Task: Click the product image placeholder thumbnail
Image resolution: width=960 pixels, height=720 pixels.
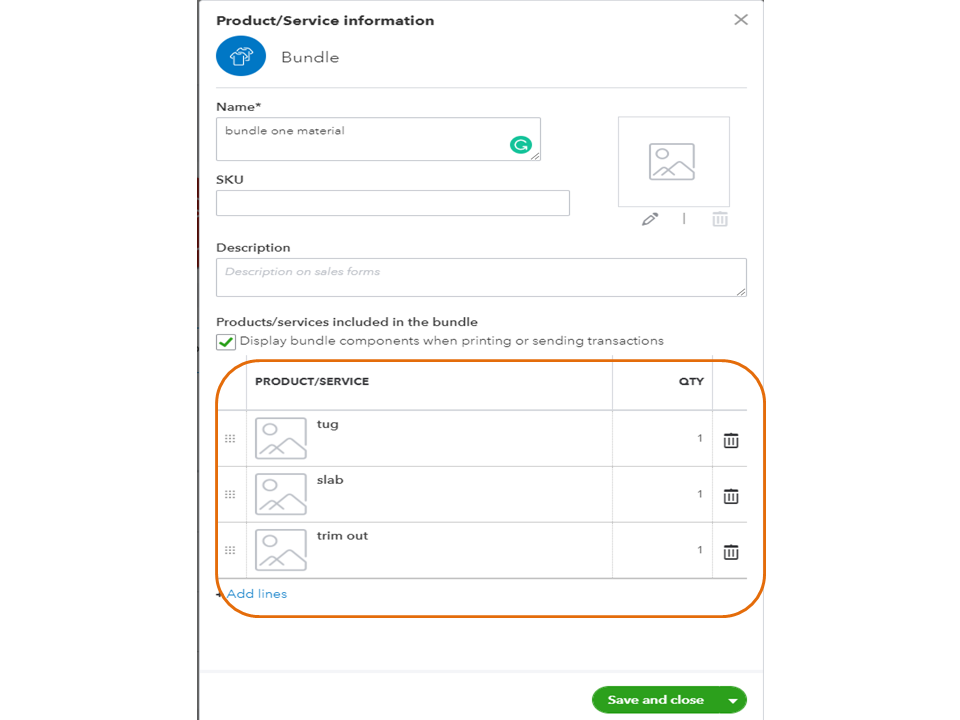Action: pos(673,162)
